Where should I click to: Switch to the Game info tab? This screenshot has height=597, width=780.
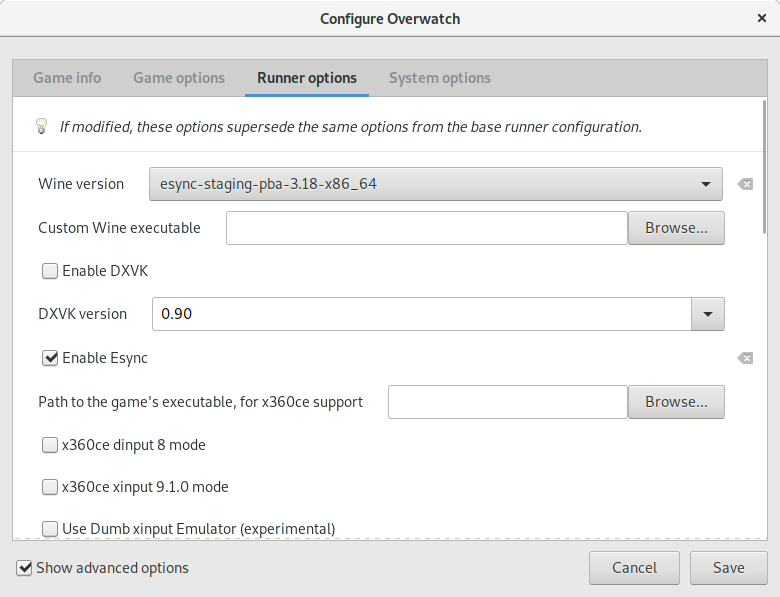pyautogui.click(x=67, y=78)
